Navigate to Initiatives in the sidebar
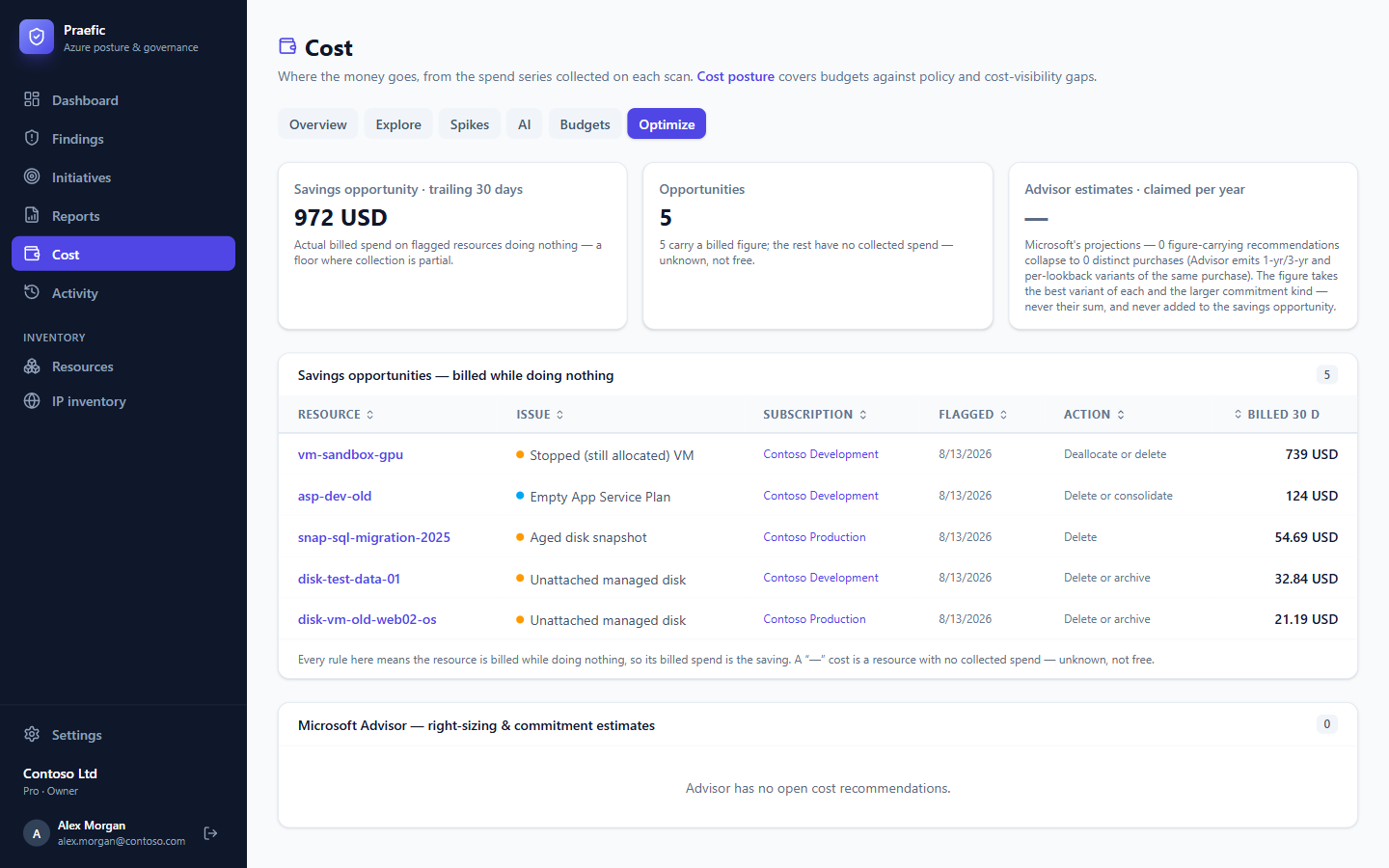 pos(123,176)
